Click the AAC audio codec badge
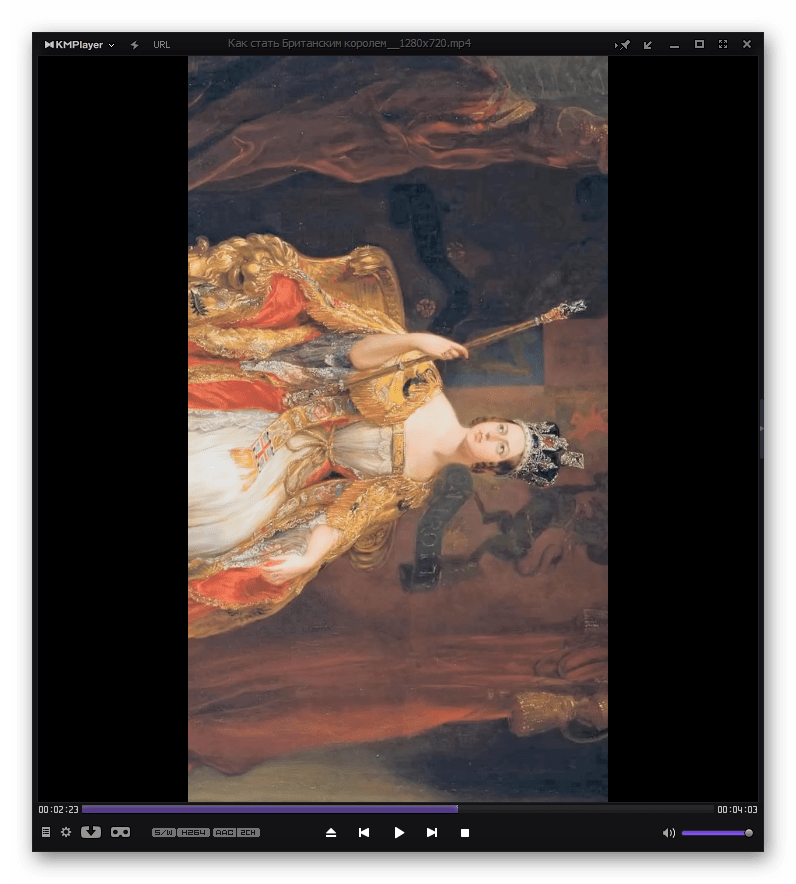The height and width of the screenshot is (884, 796). [x=224, y=833]
